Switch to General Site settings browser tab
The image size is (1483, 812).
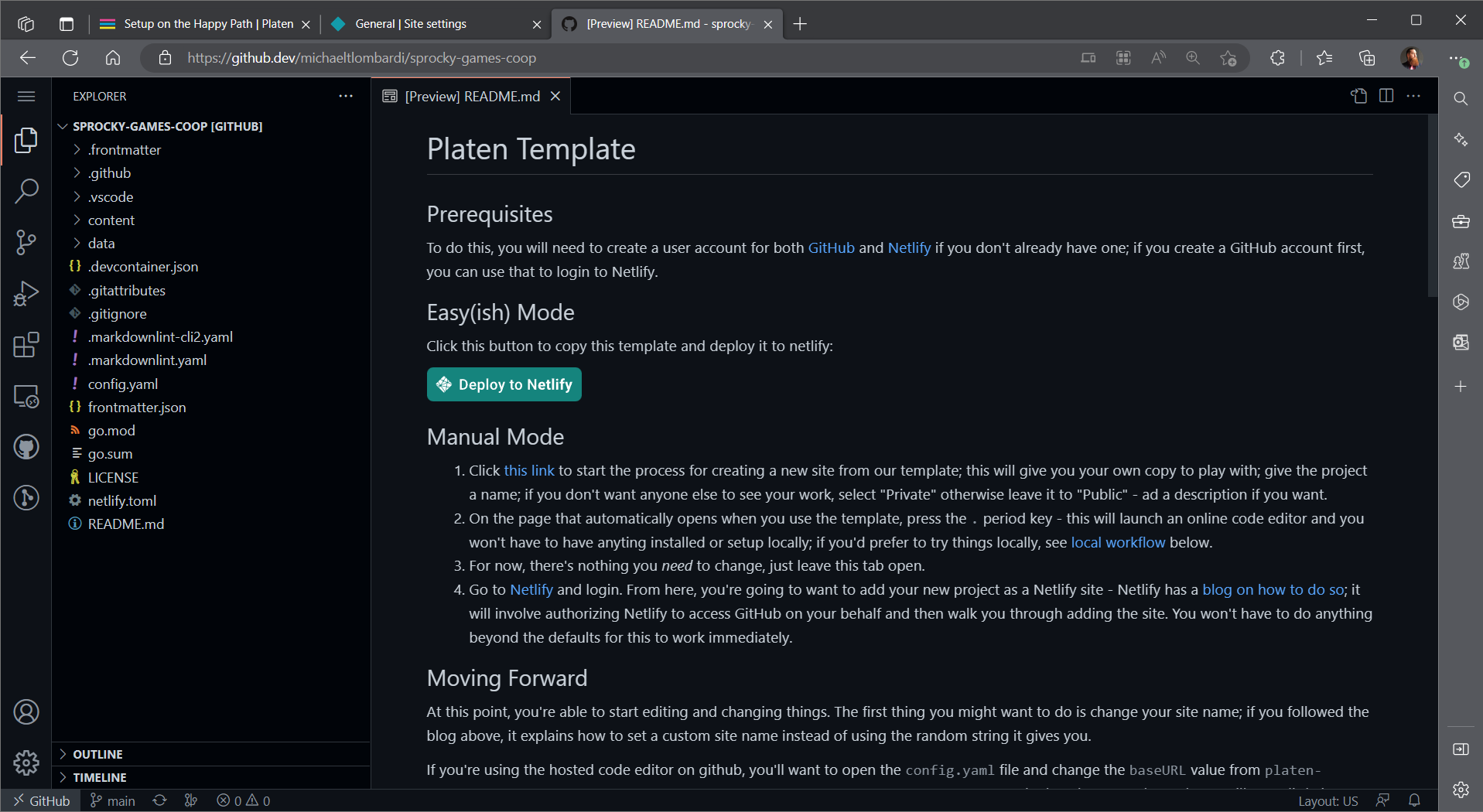coord(411,24)
